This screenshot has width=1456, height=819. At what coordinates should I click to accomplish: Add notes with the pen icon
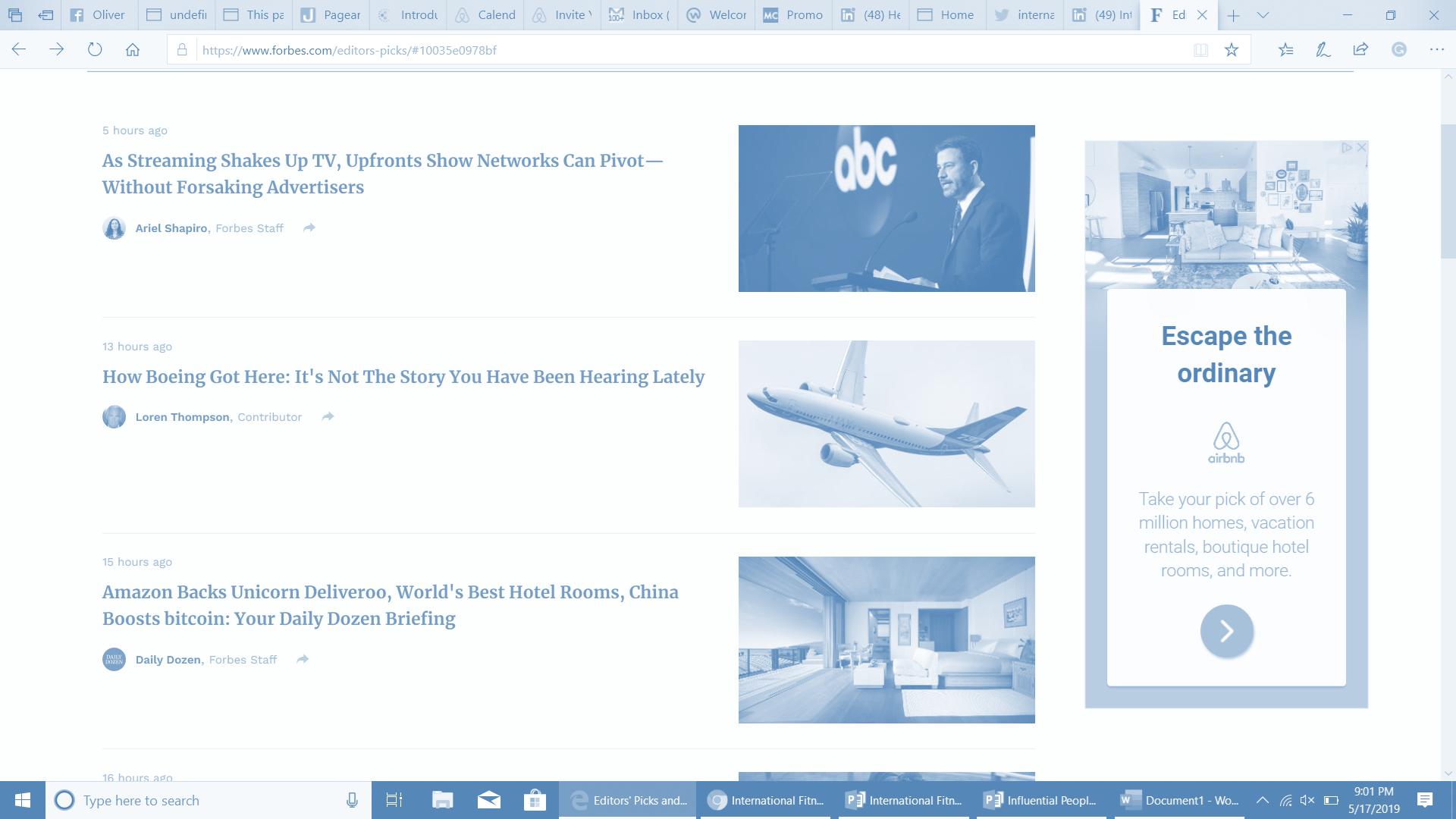pos(1323,50)
